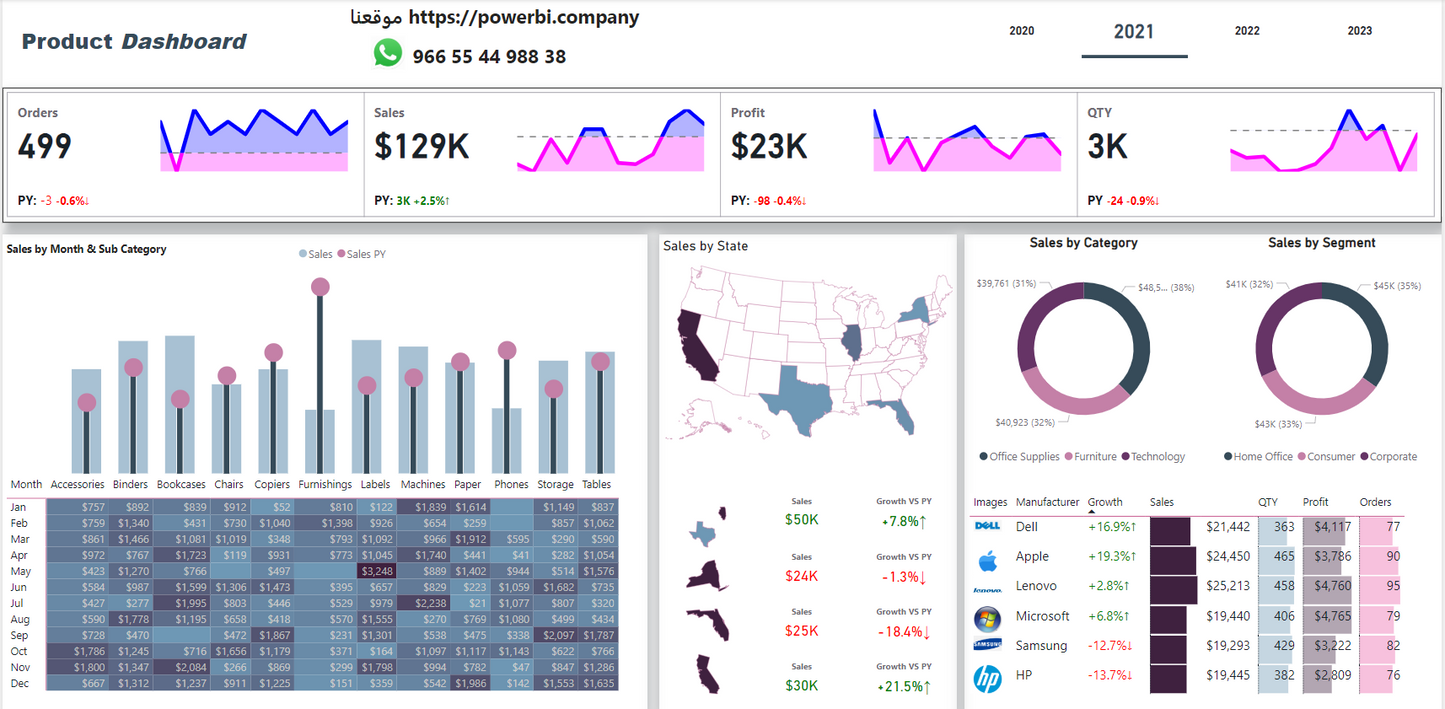Click the Orders KPI card value

pyautogui.click(x=45, y=147)
